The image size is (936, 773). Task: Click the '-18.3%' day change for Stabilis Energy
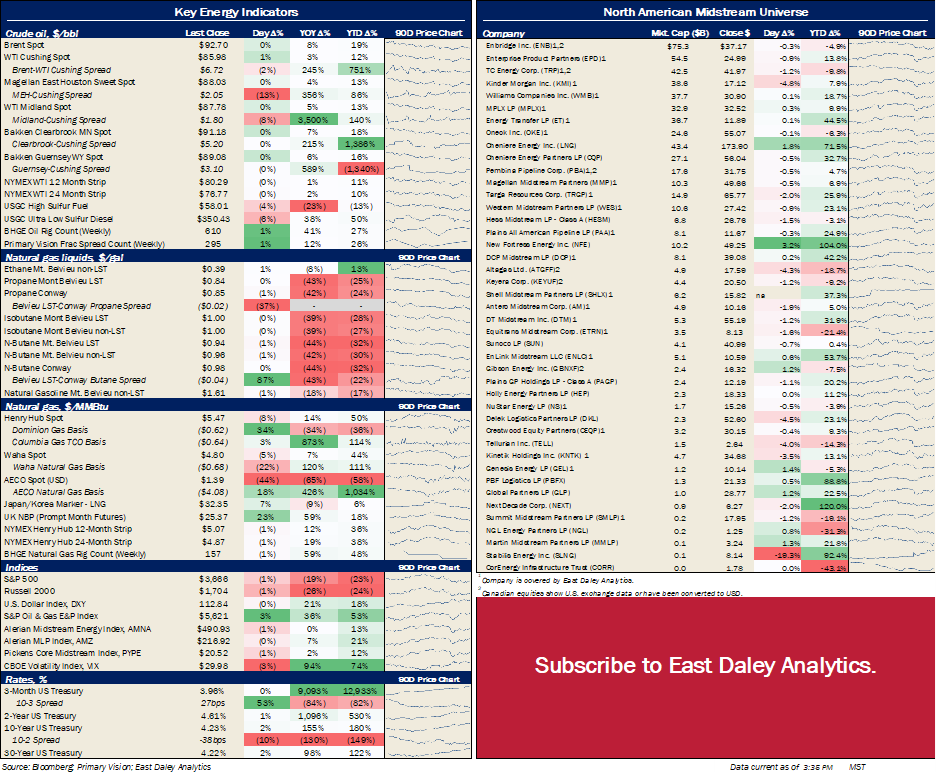point(778,555)
